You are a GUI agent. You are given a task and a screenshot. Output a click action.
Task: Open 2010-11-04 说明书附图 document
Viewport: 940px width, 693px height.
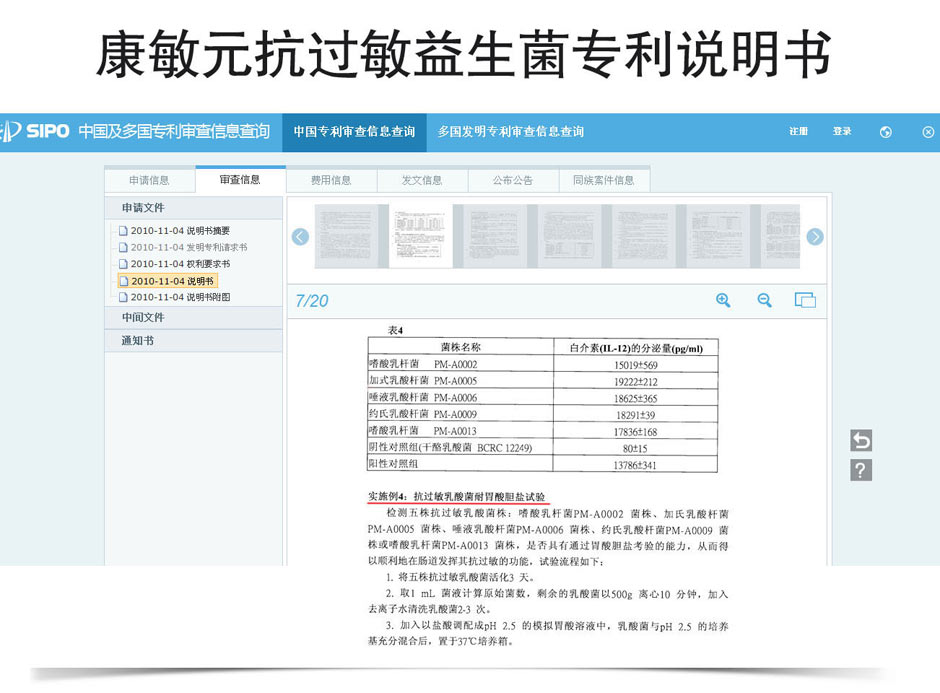click(180, 297)
